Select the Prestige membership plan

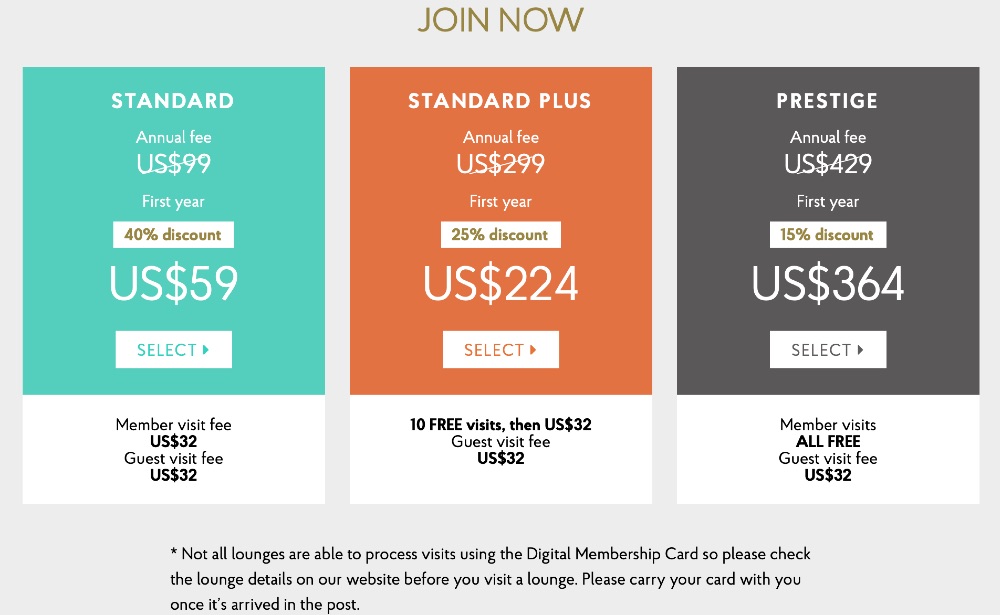[827, 350]
